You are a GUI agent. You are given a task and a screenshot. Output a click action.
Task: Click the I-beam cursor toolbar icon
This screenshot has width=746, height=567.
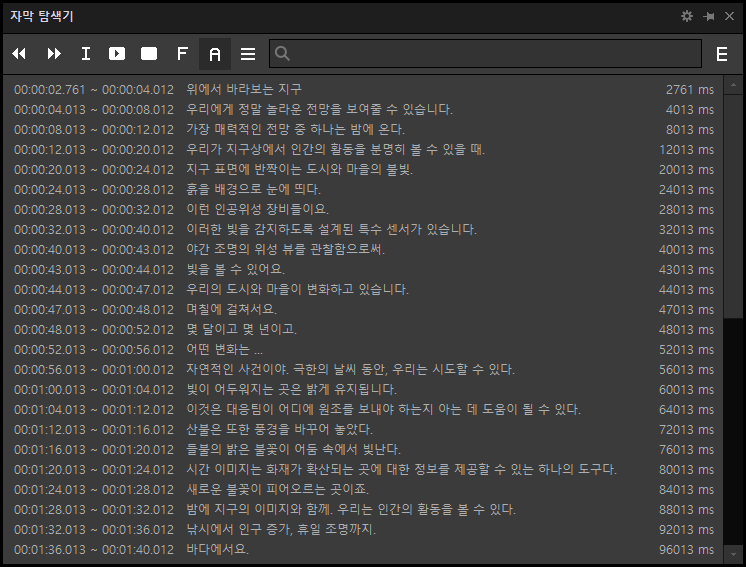pos(86,53)
